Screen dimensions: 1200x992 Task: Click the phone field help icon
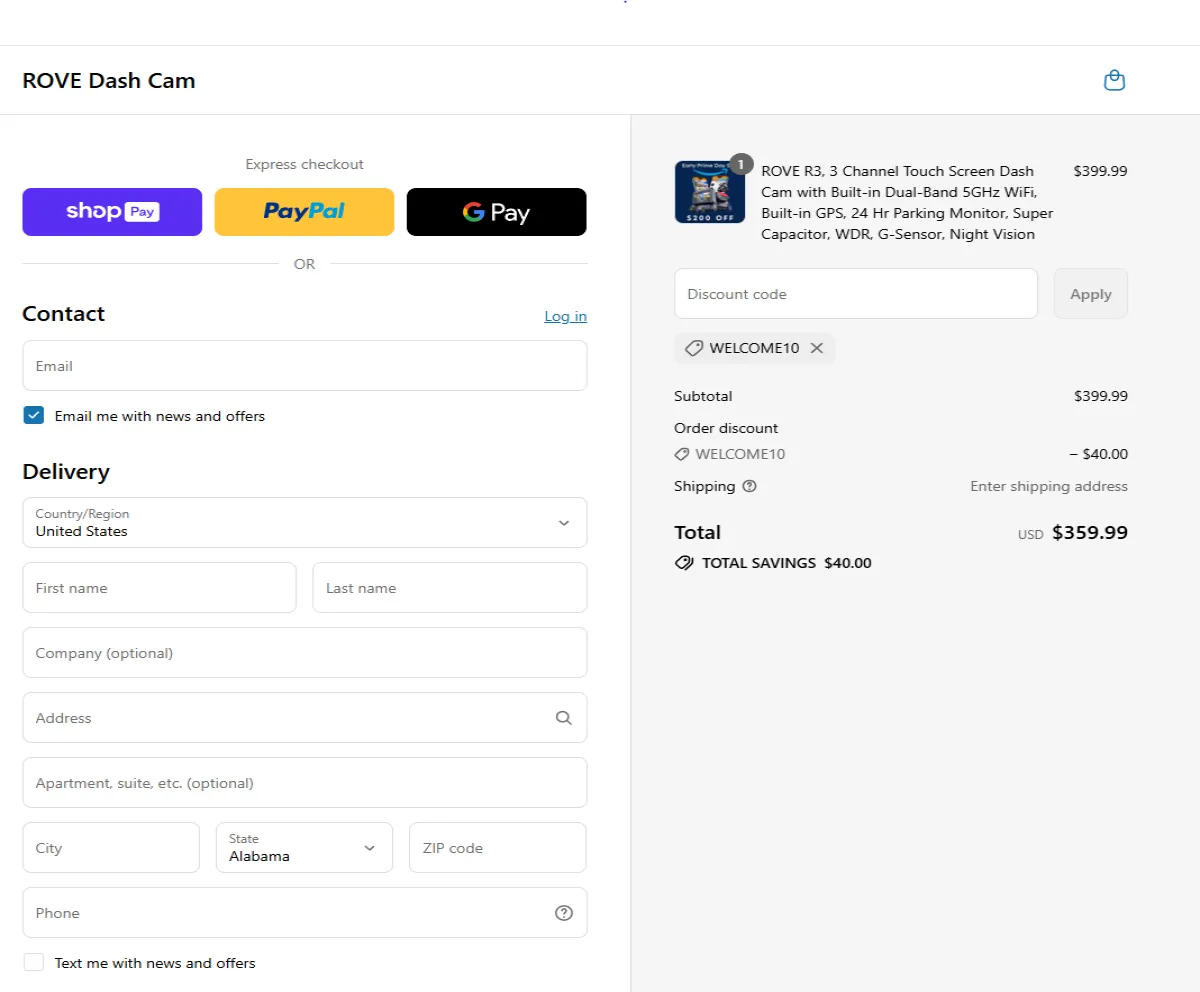point(564,913)
